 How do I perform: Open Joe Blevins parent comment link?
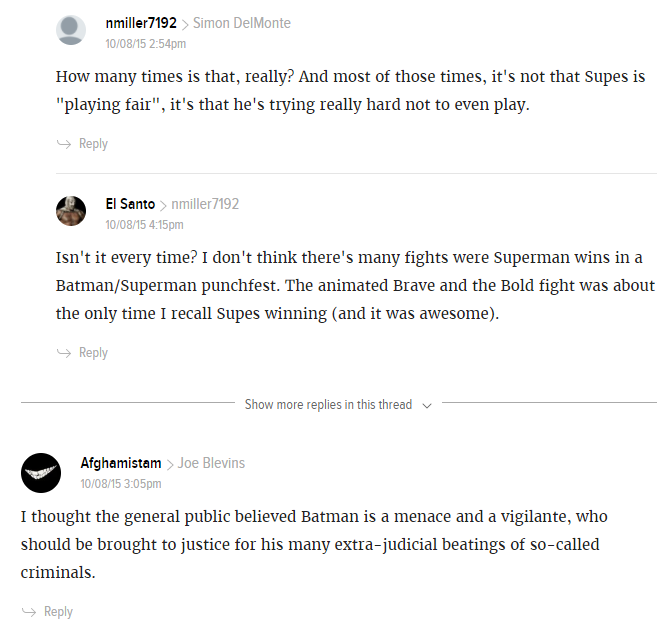212,463
